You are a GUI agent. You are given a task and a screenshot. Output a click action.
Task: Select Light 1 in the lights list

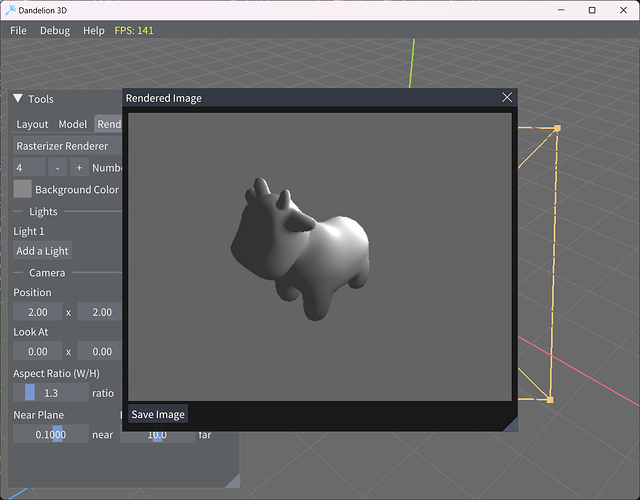[x=29, y=231]
